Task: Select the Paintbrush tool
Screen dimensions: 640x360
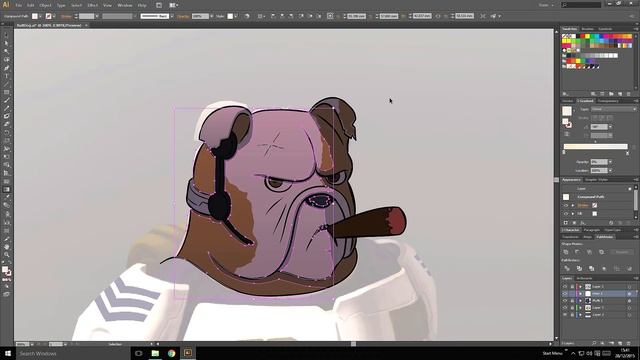Action: click(7, 100)
